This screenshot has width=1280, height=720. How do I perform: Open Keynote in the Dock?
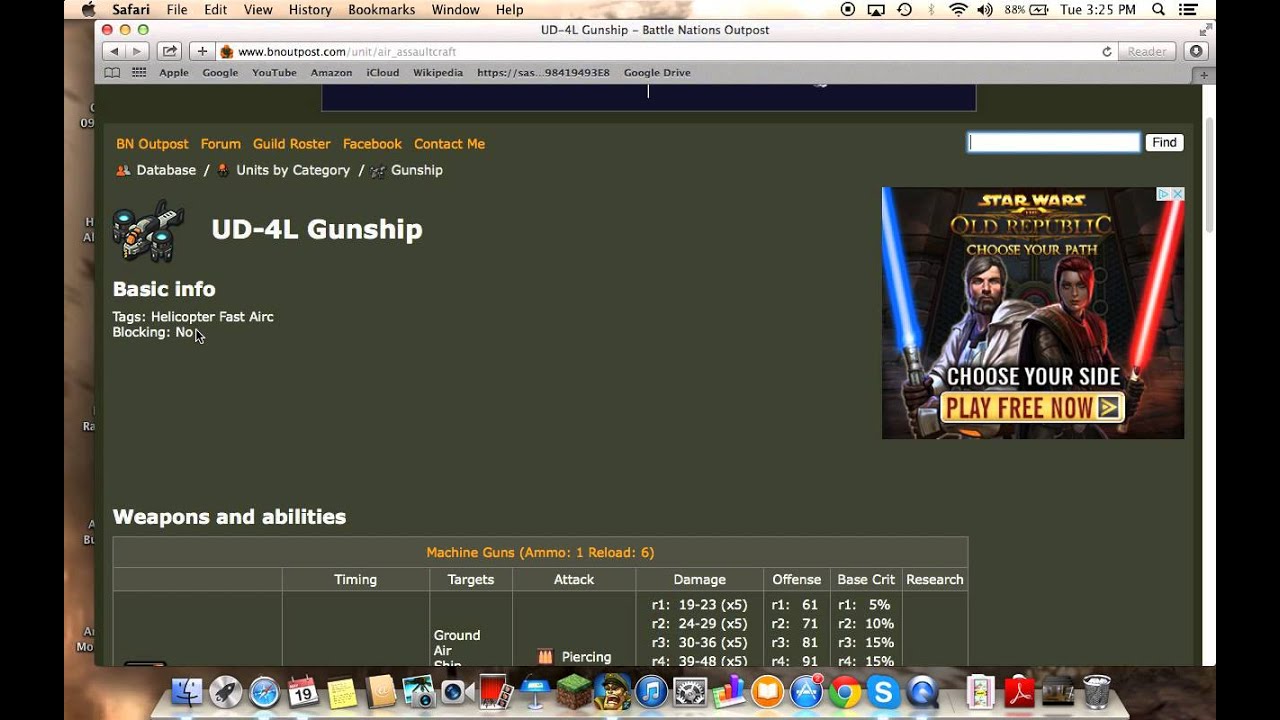pos(535,692)
